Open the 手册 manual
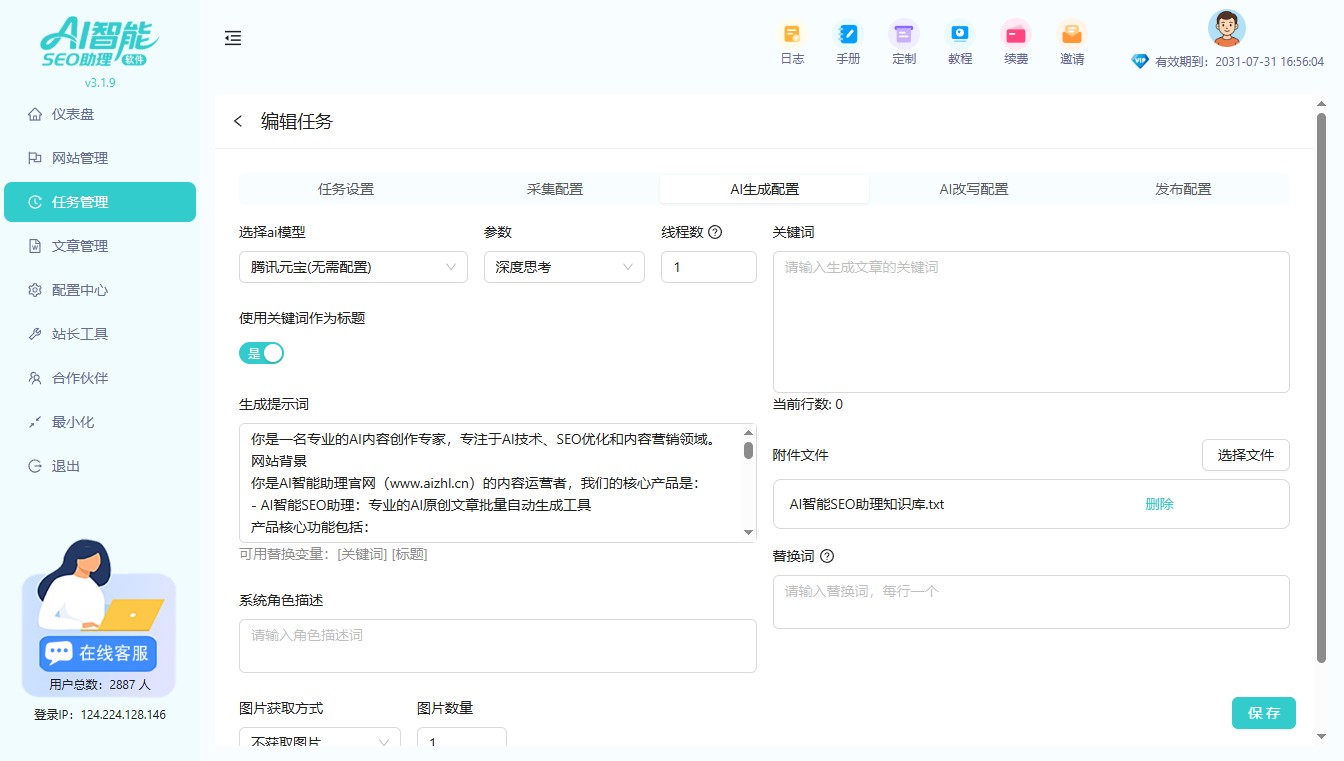Image resolution: width=1344 pixels, height=761 pixels. tap(848, 43)
